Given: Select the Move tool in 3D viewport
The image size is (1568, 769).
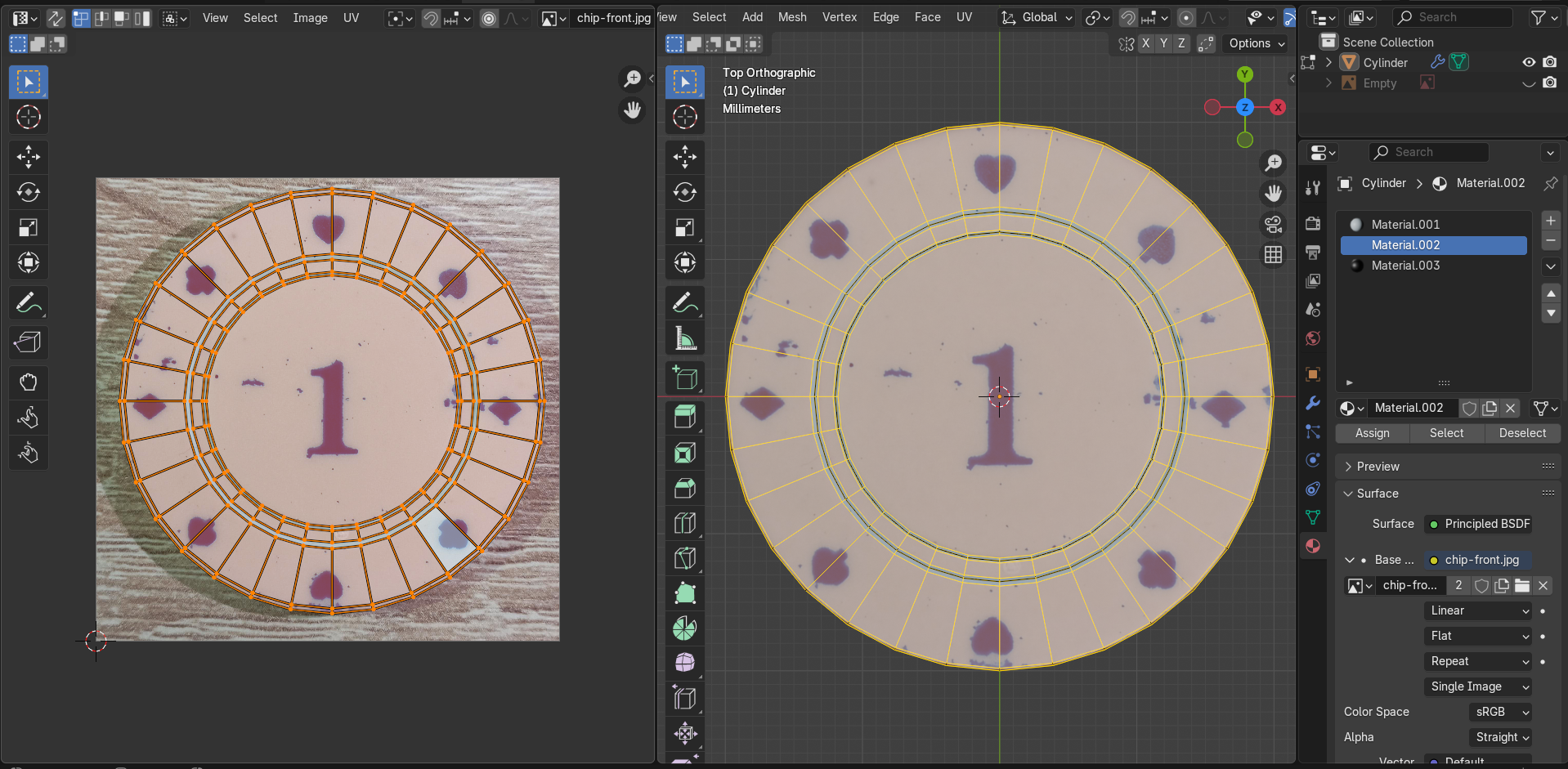Looking at the screenshot, I should (685, 156).
